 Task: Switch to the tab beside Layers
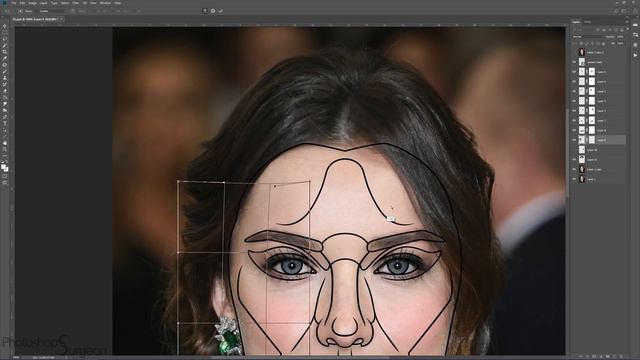587,22
